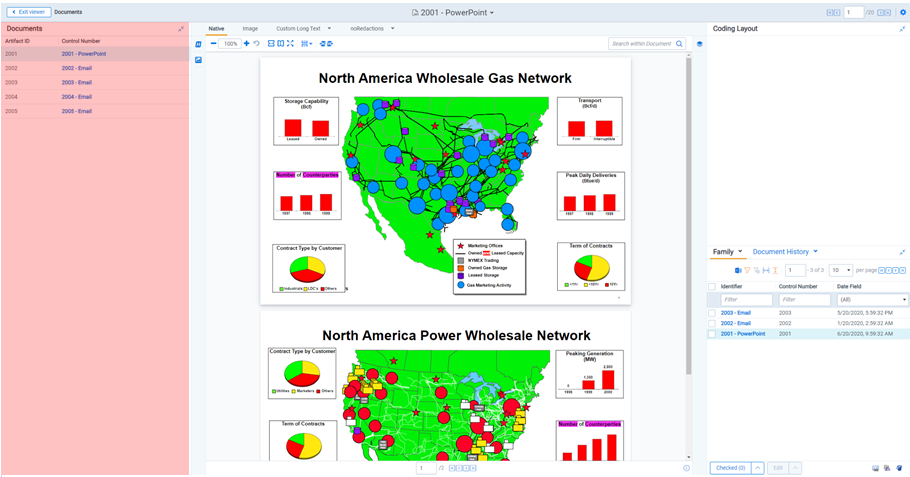The width and height of the screenshot is (910, 477).
Task: Open 2002 - Email in Documents list
Action: tap(77, 68)
